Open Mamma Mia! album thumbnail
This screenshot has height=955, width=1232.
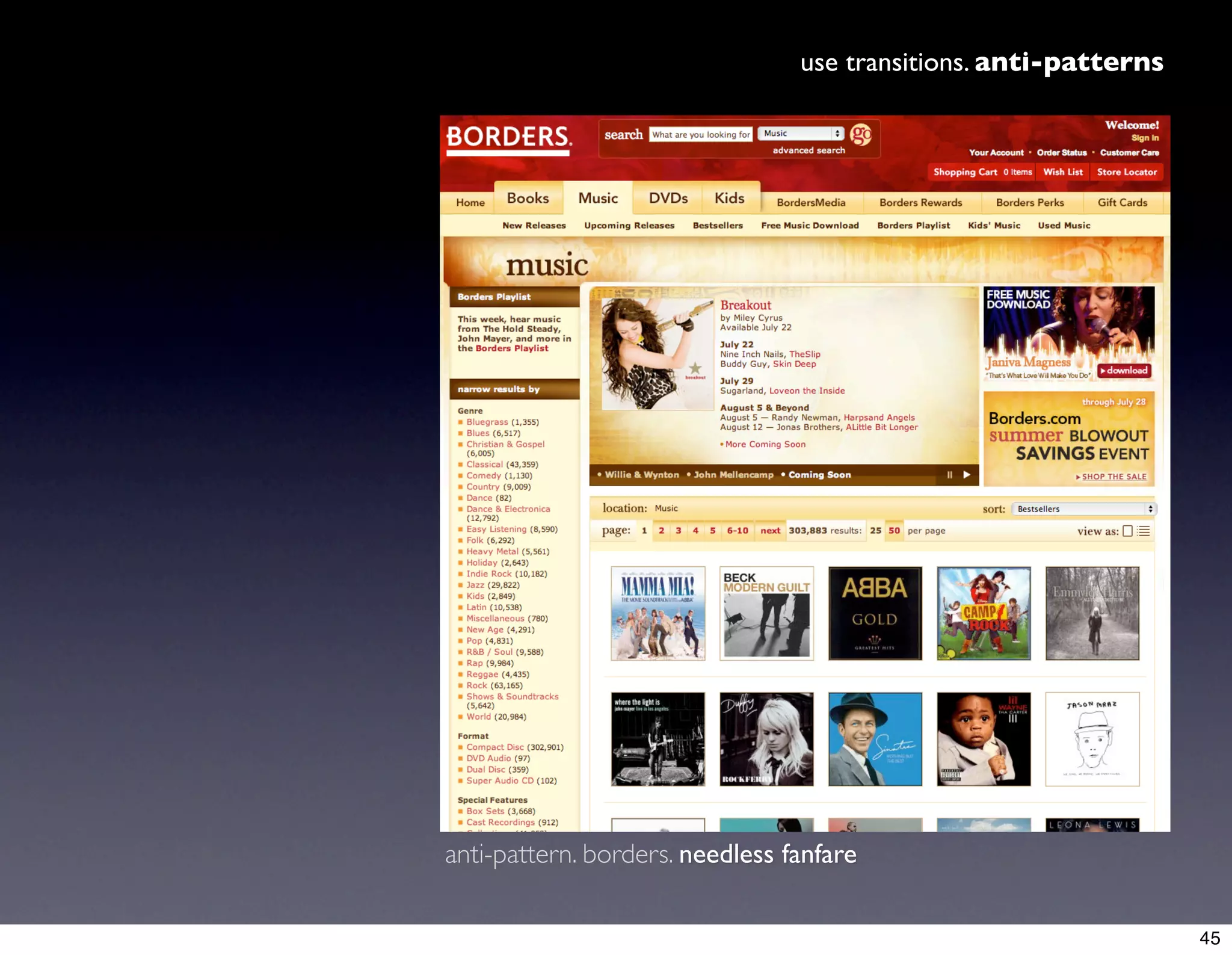[658, 613]
